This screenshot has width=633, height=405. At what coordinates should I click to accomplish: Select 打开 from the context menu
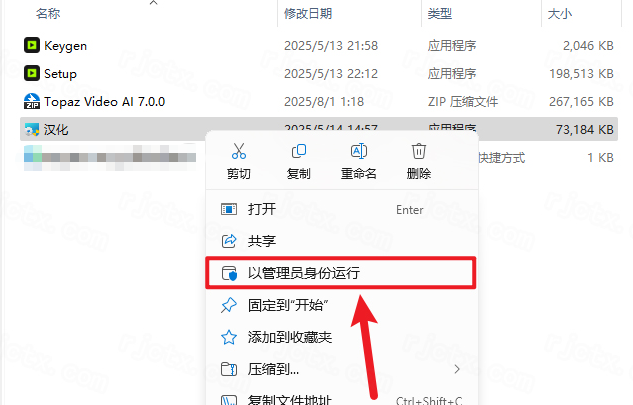point(342,209)
